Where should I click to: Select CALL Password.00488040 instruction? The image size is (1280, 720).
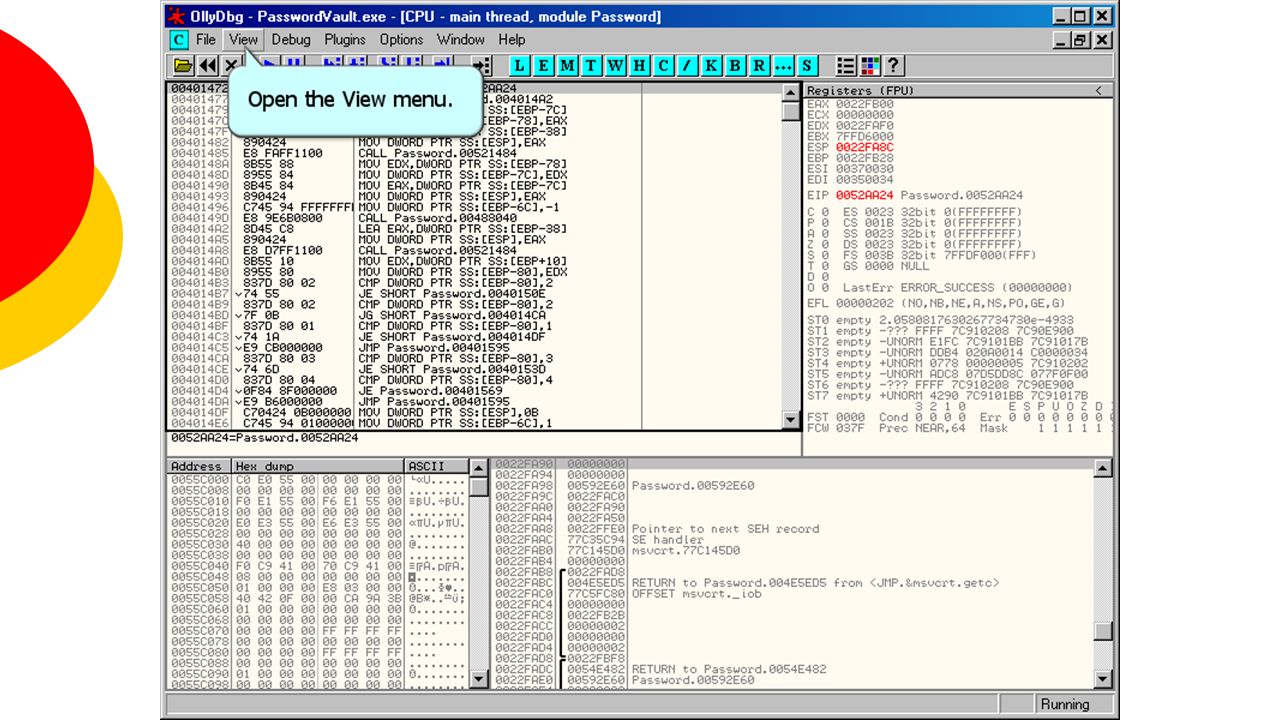click(438, 218)
